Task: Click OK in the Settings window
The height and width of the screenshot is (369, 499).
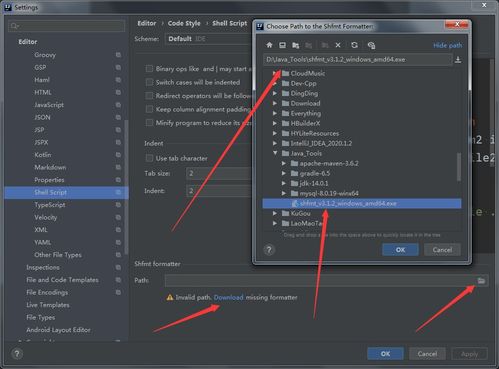Action: point(385,354)
